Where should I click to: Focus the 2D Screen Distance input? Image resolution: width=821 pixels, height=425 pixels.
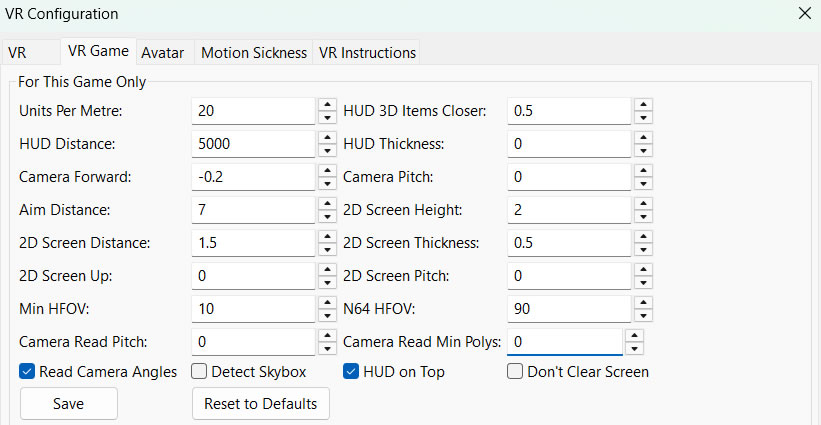coord(254,243)
